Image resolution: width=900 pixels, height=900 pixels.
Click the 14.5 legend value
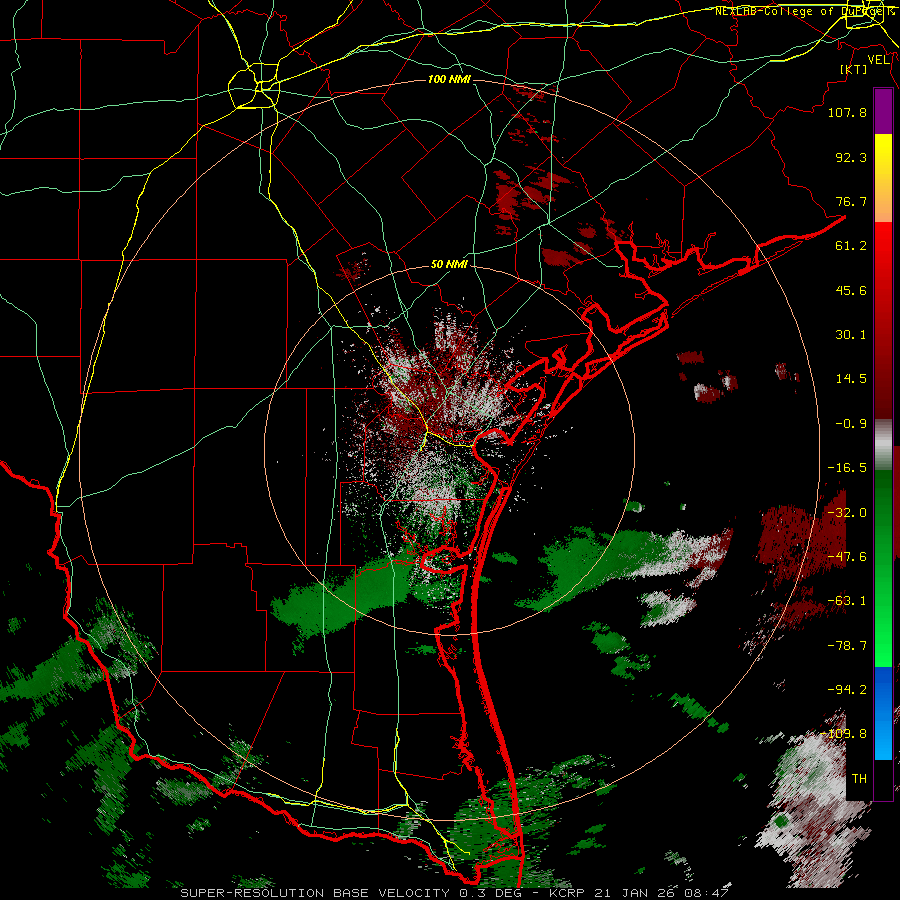(x=851, y=379)
